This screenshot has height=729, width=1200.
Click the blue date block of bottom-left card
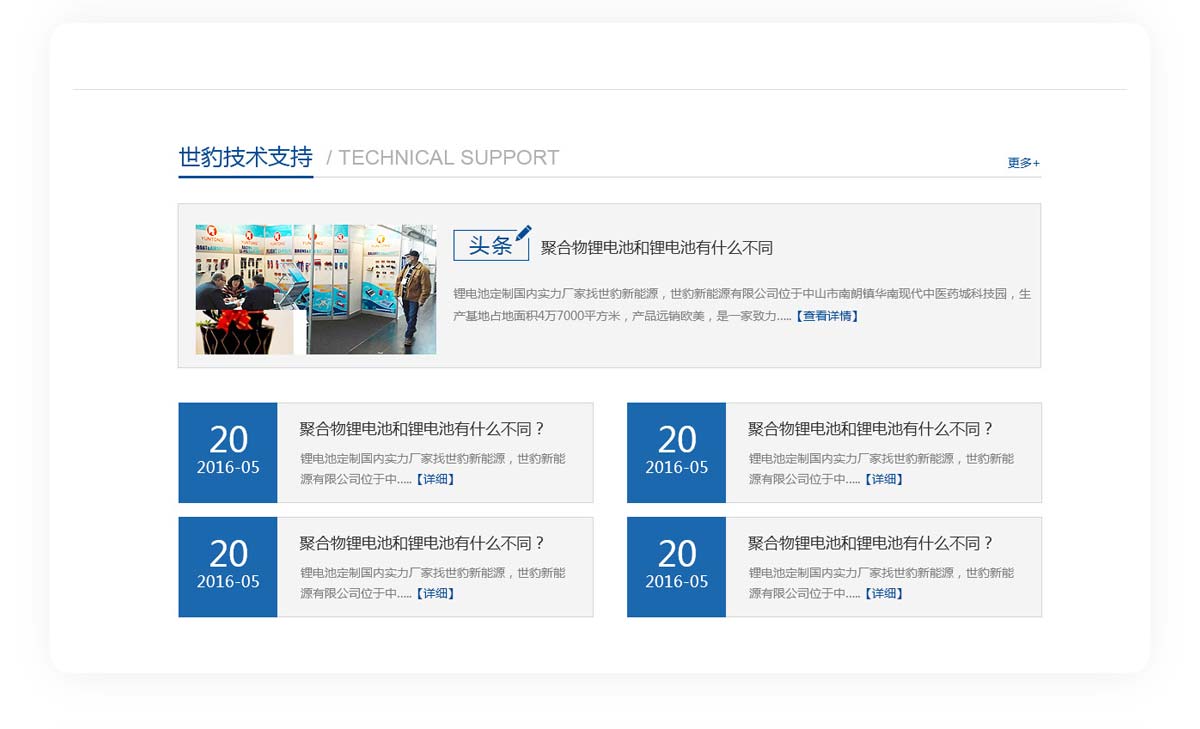(x=228, y=567)
